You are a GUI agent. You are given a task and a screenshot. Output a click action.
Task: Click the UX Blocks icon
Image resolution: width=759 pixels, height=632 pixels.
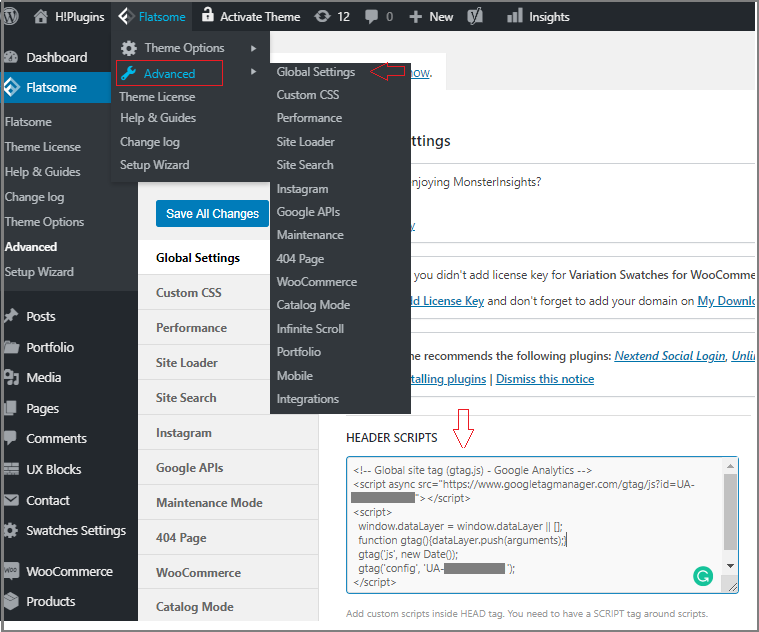11,469
